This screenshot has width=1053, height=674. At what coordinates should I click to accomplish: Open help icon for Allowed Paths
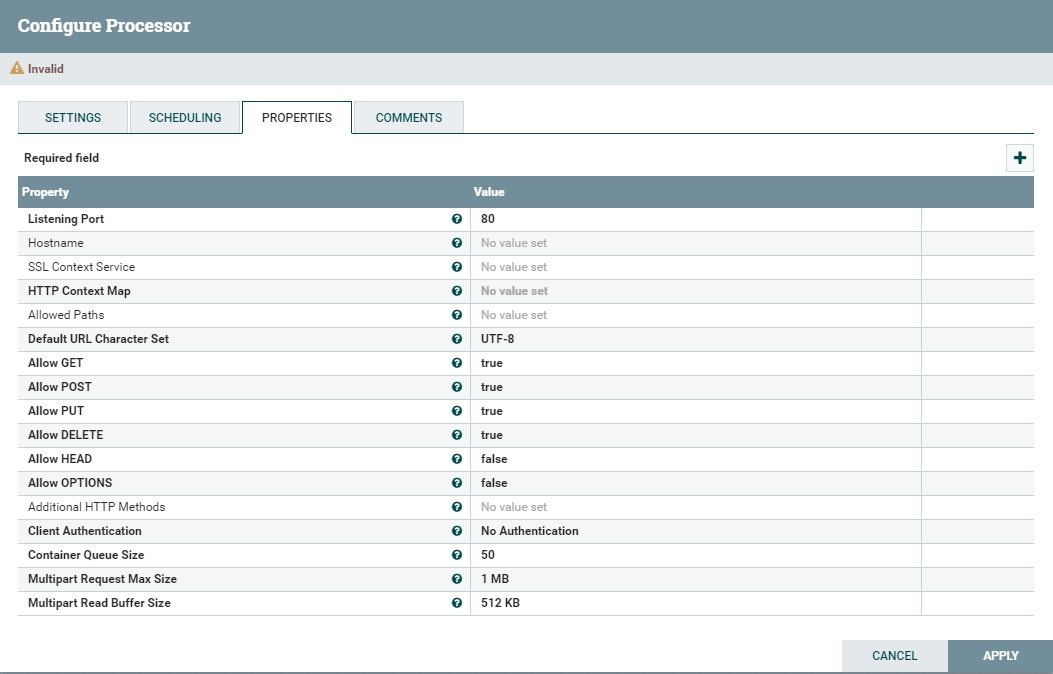[x=457, y=315]
